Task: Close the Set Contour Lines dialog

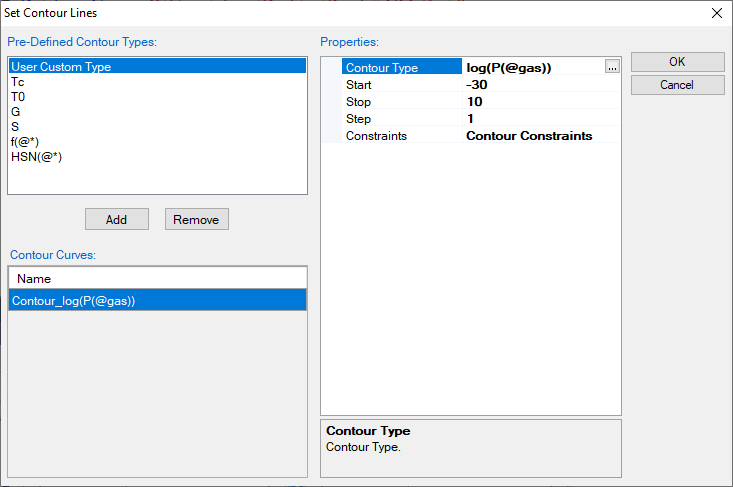Action: (716, 13)
